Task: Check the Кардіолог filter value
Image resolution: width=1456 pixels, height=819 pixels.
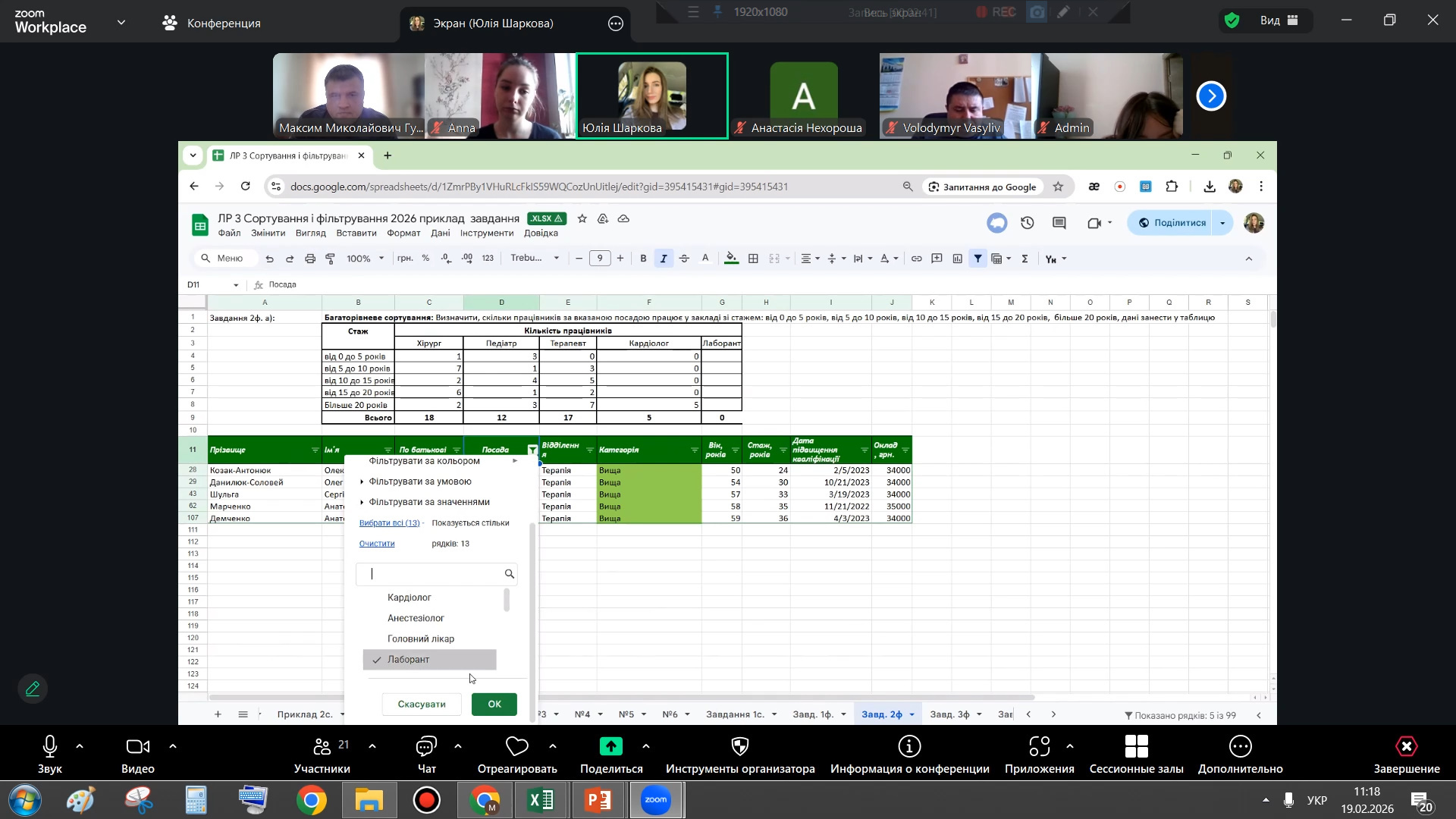Action: tap(409, 598)
